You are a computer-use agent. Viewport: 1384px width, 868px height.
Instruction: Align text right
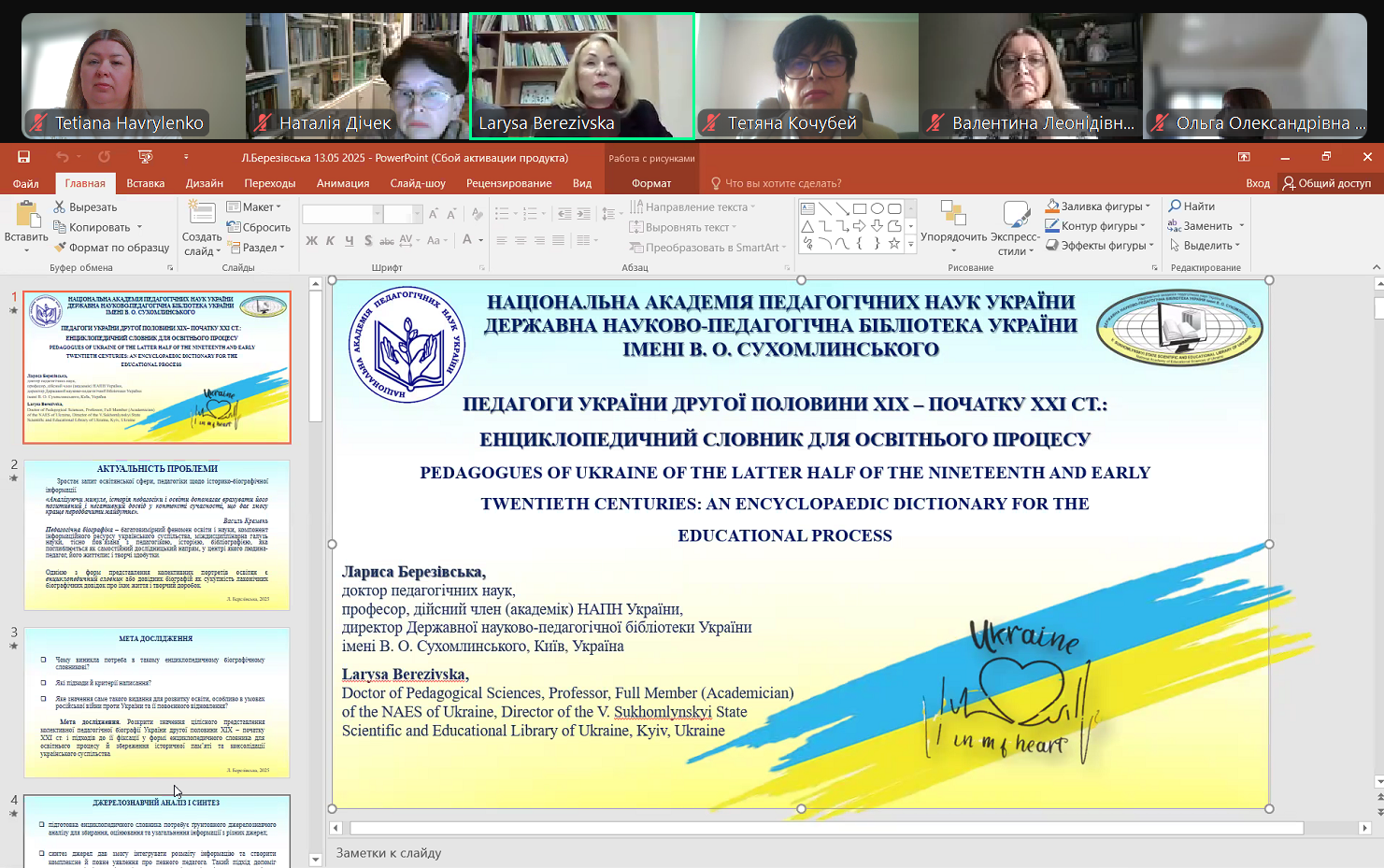(539, 241)
